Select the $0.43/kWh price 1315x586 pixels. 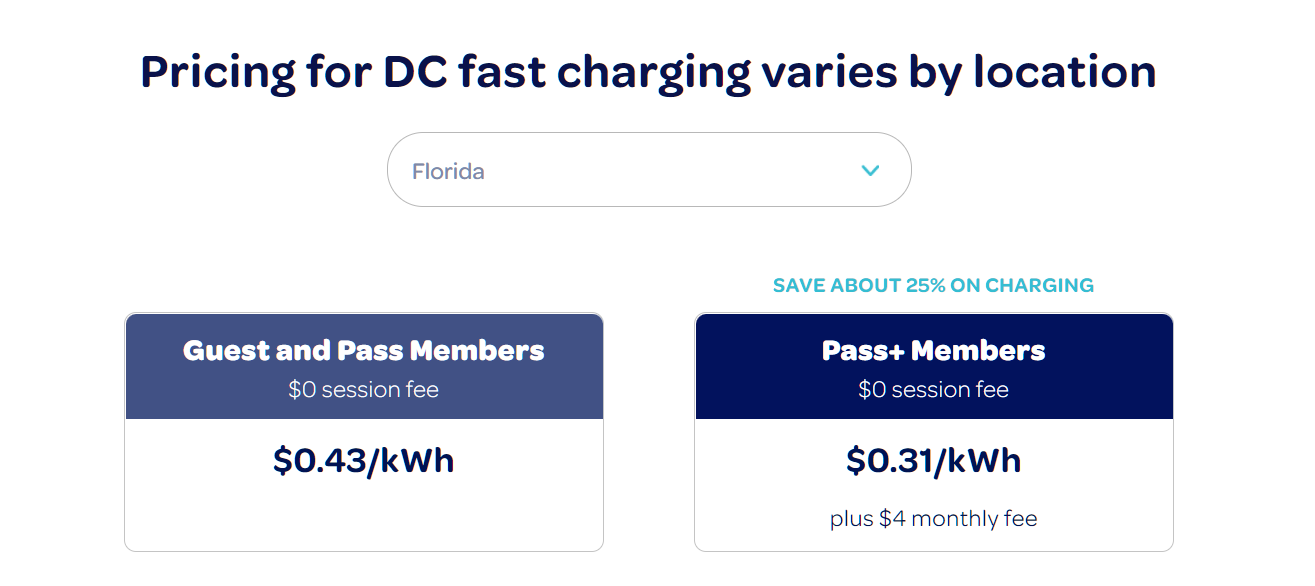(364, 460)
